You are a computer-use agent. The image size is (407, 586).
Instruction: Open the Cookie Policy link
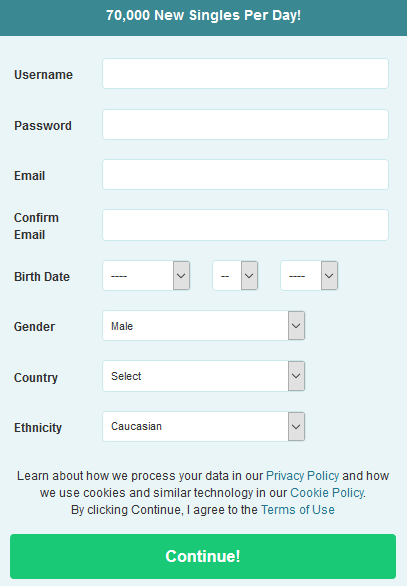click(x=327, y=493)
